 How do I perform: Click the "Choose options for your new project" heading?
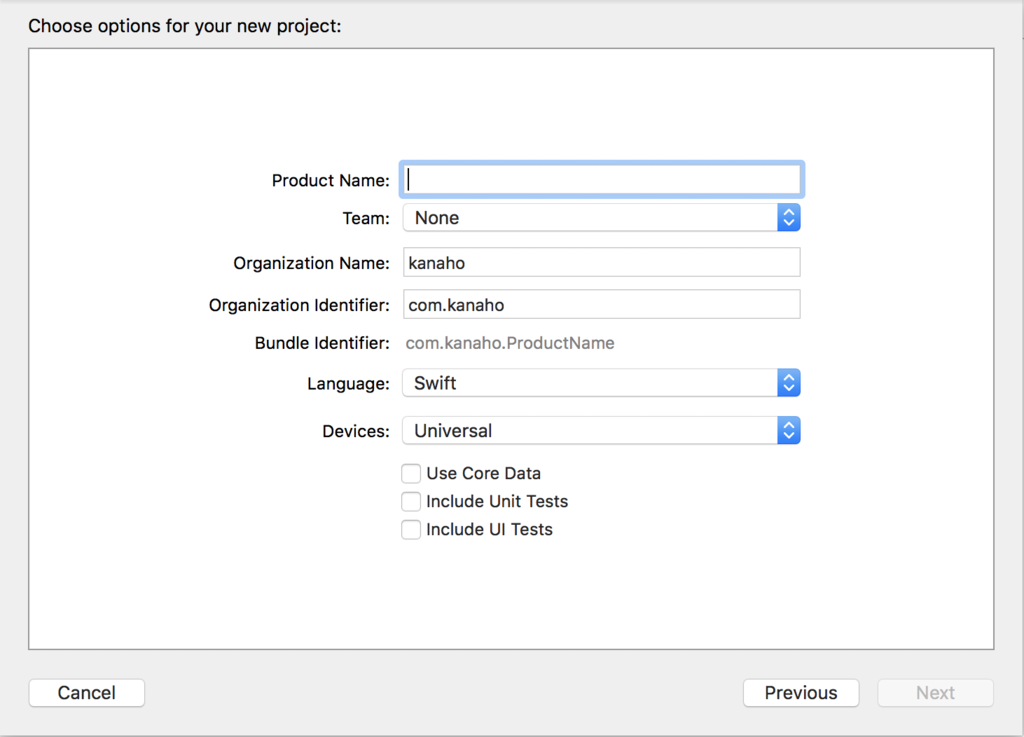pyautogui.click(x=185, y=25)
